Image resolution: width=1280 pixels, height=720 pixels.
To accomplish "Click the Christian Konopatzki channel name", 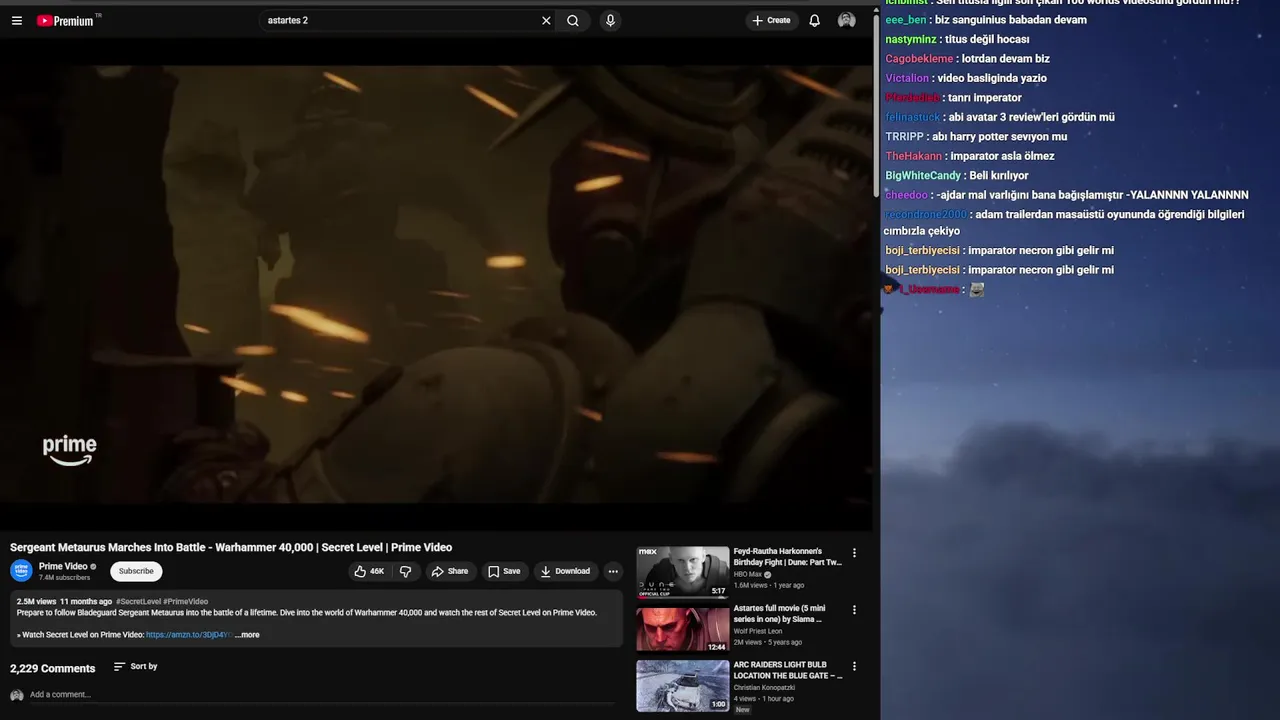I will [762, 688].
